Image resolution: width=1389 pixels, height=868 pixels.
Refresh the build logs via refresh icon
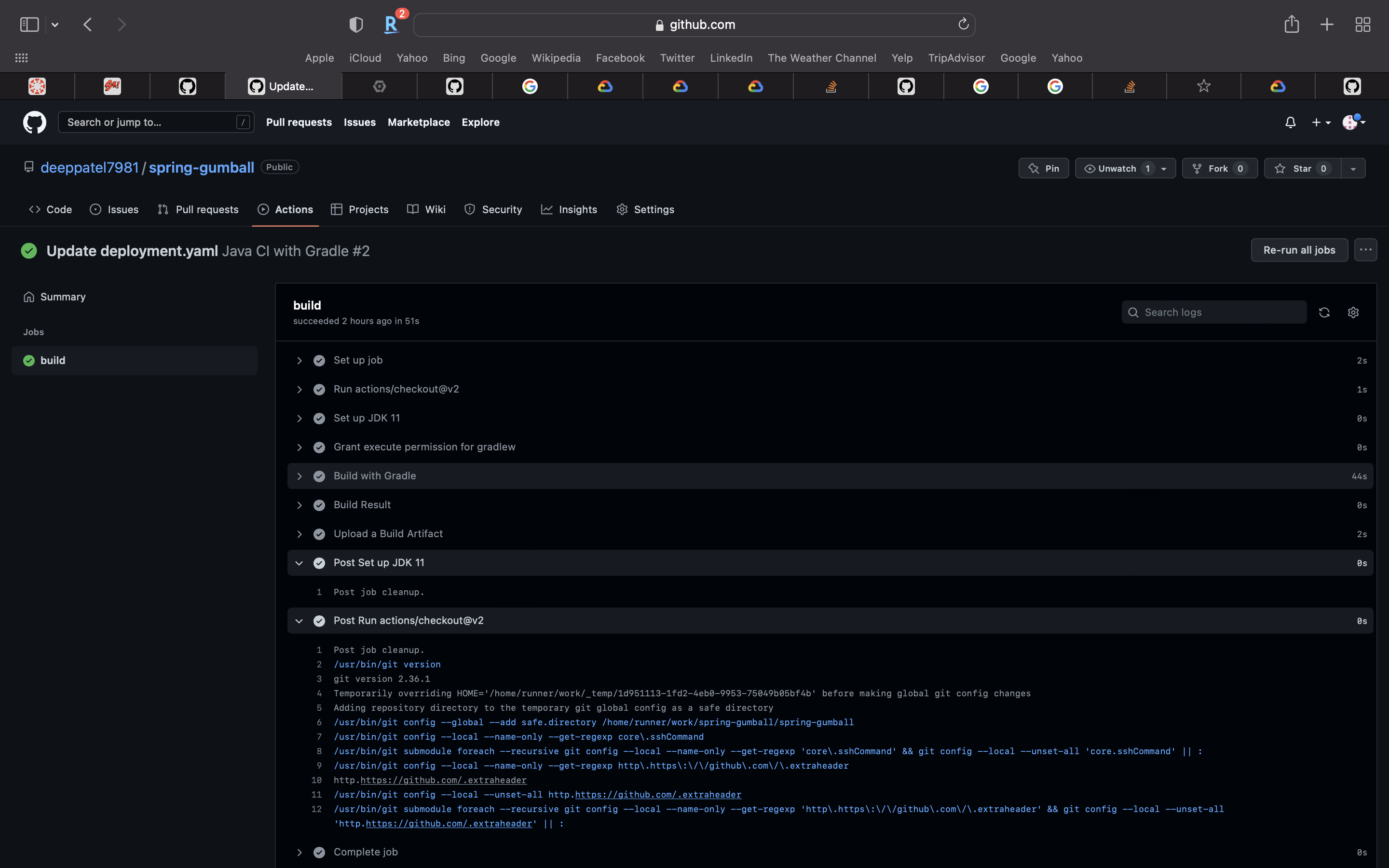pyautogui.click(x=1324, y=312)
